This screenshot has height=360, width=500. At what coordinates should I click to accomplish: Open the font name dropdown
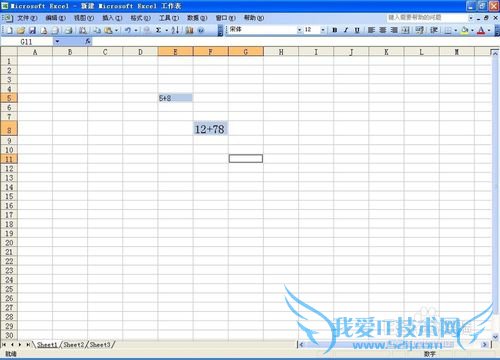pyautogui.click(x=299, y=30)
